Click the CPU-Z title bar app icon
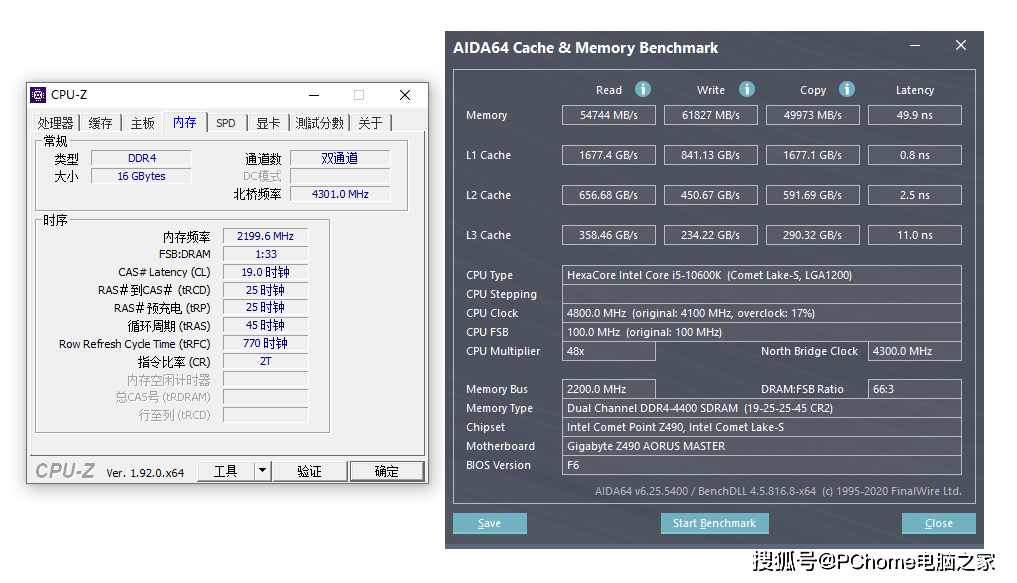The width and height of the screenshot is (1017, 583). tap(38, 95)
